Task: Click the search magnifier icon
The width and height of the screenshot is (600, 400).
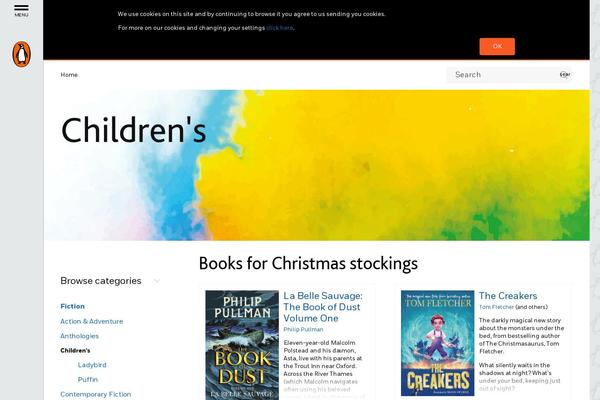Action: tap(565, 75)
